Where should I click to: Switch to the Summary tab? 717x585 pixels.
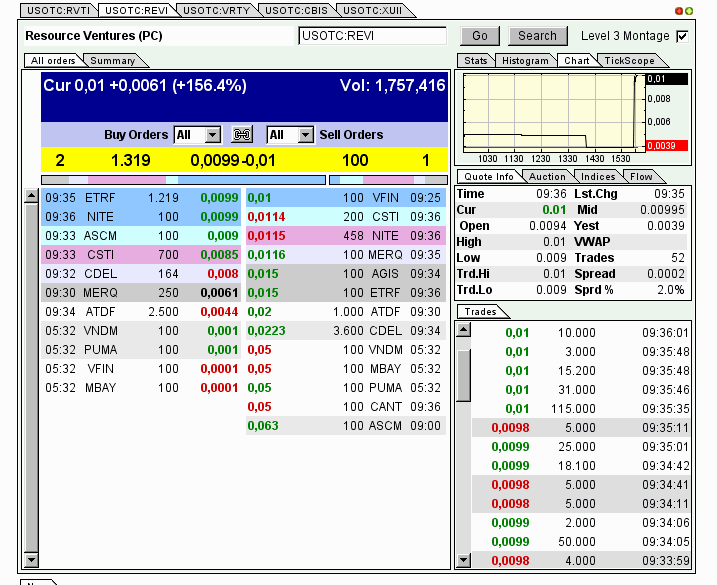pos(112,60)
